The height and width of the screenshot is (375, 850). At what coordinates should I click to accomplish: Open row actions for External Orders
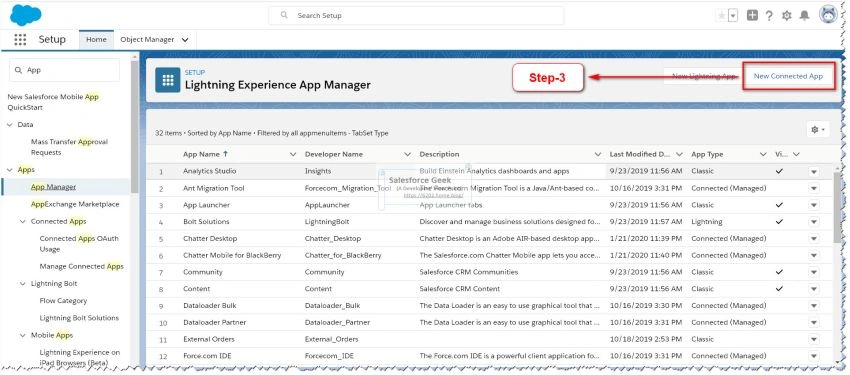pos(814,340)
